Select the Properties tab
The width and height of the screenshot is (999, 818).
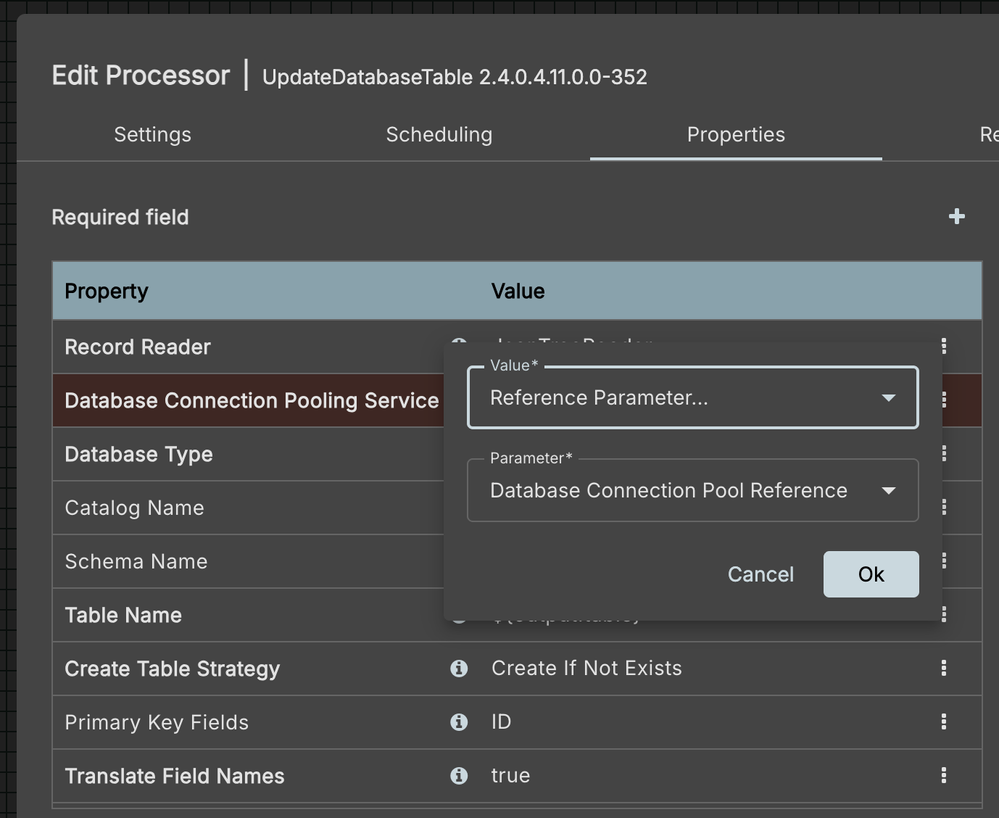click(735, 134)
